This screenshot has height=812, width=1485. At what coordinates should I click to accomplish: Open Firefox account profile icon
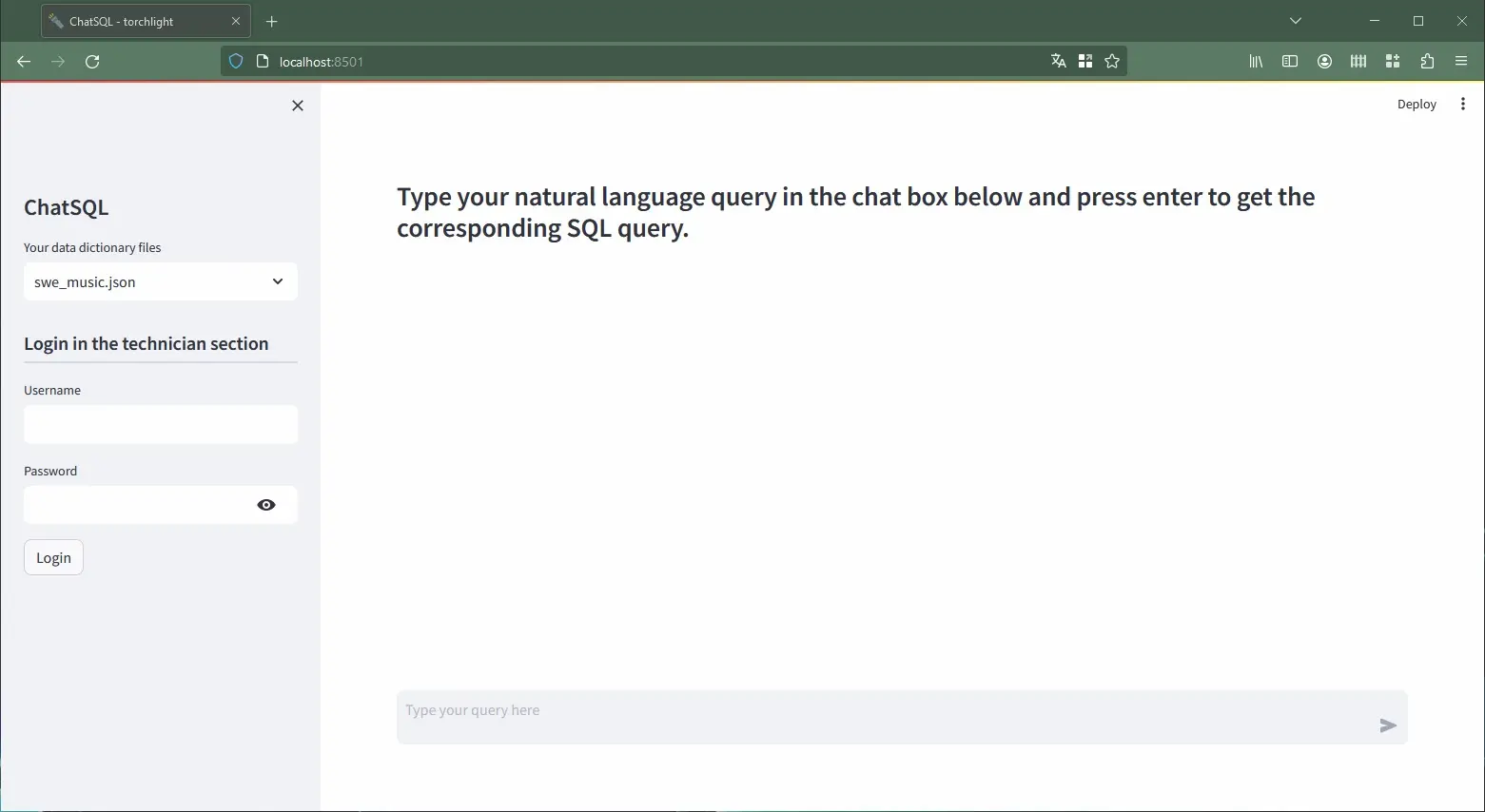click(x=1324, y=62)
